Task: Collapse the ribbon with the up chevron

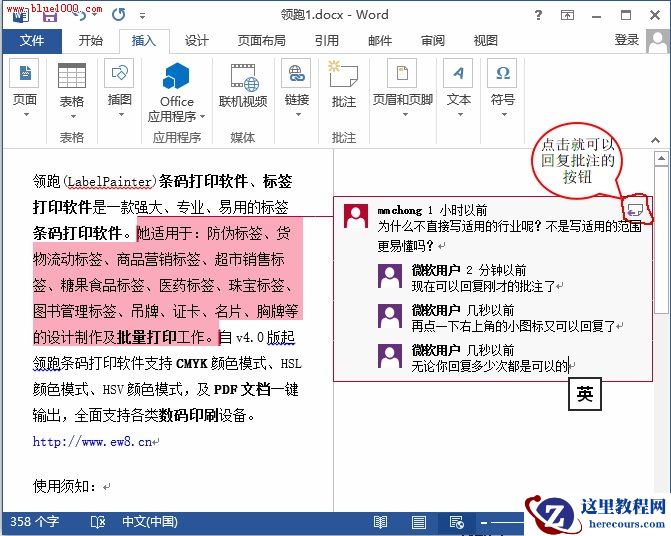Action: [655, 140]
